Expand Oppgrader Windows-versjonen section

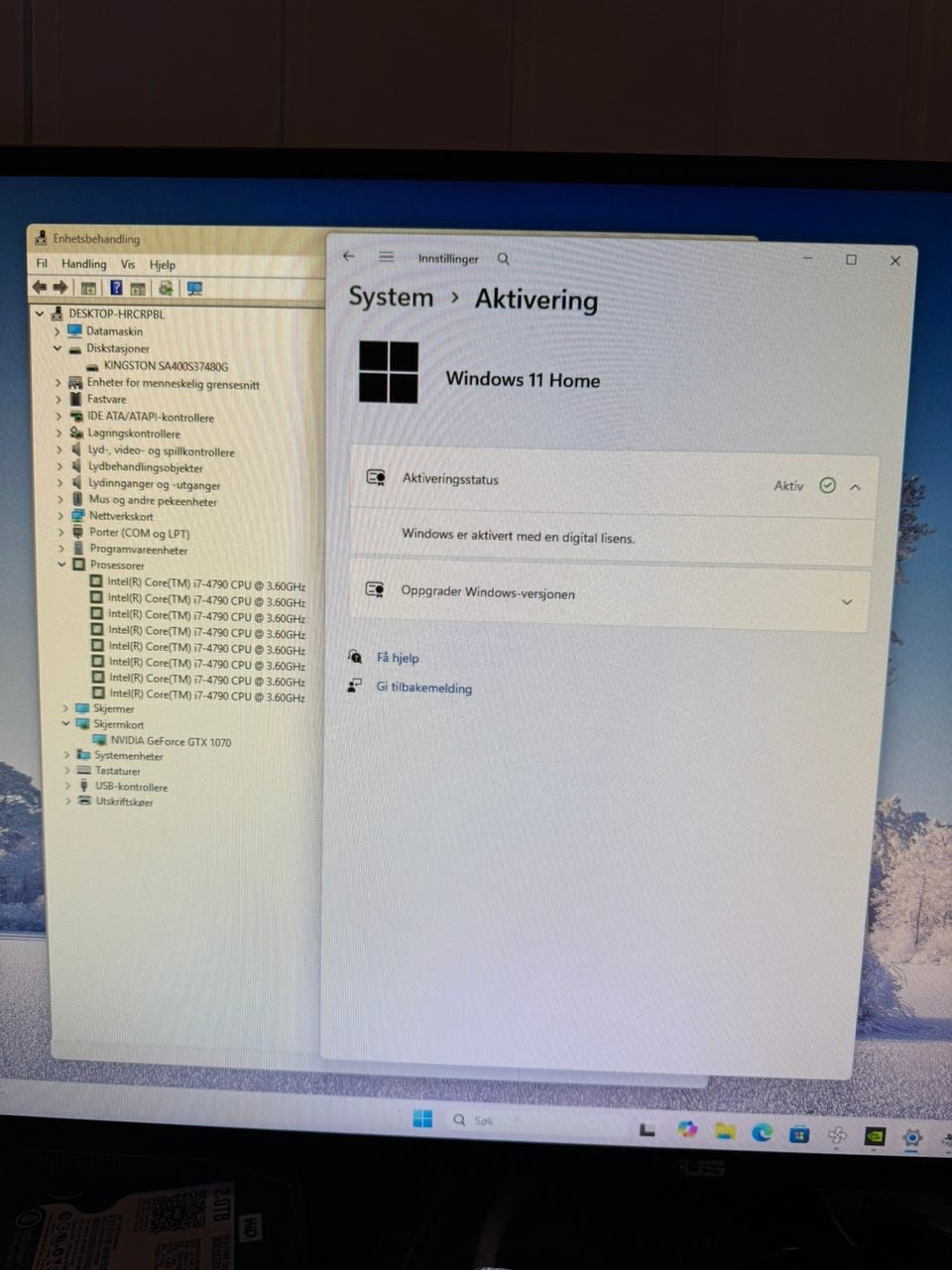[847, 601]
